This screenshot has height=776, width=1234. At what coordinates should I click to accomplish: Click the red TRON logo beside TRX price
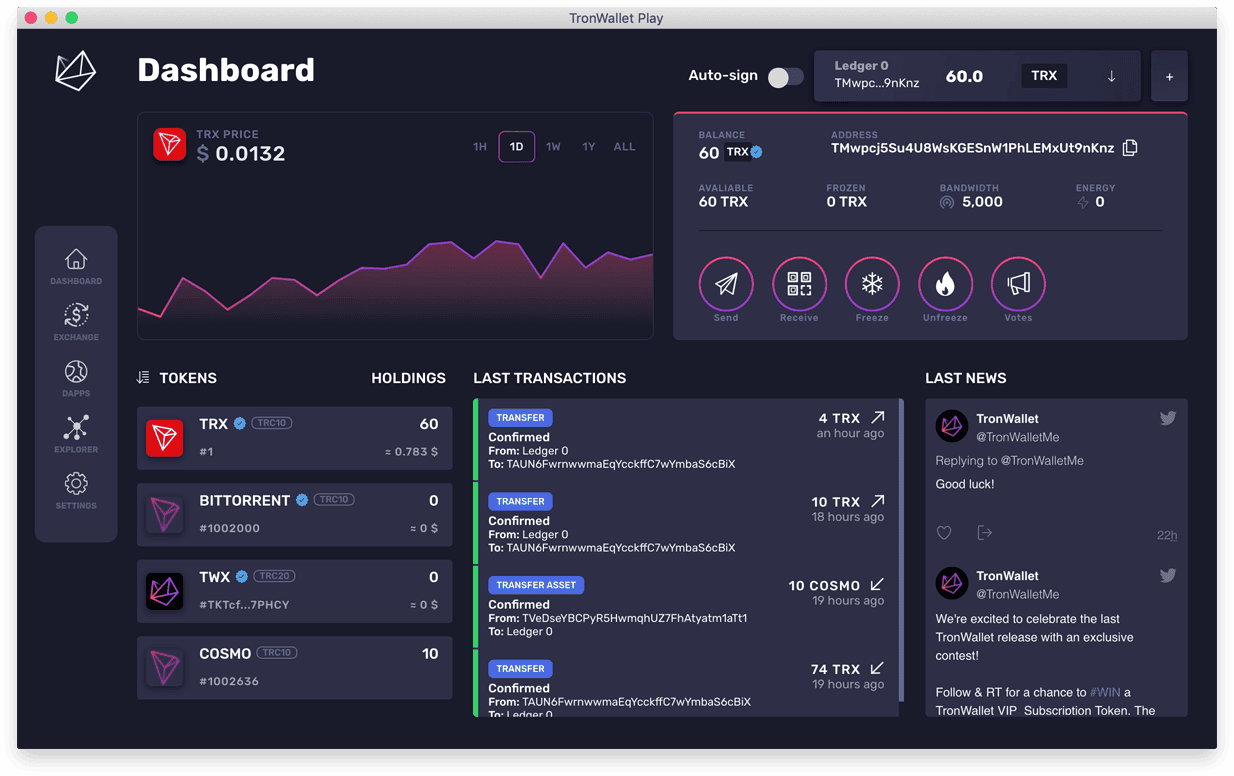point(169,145)
